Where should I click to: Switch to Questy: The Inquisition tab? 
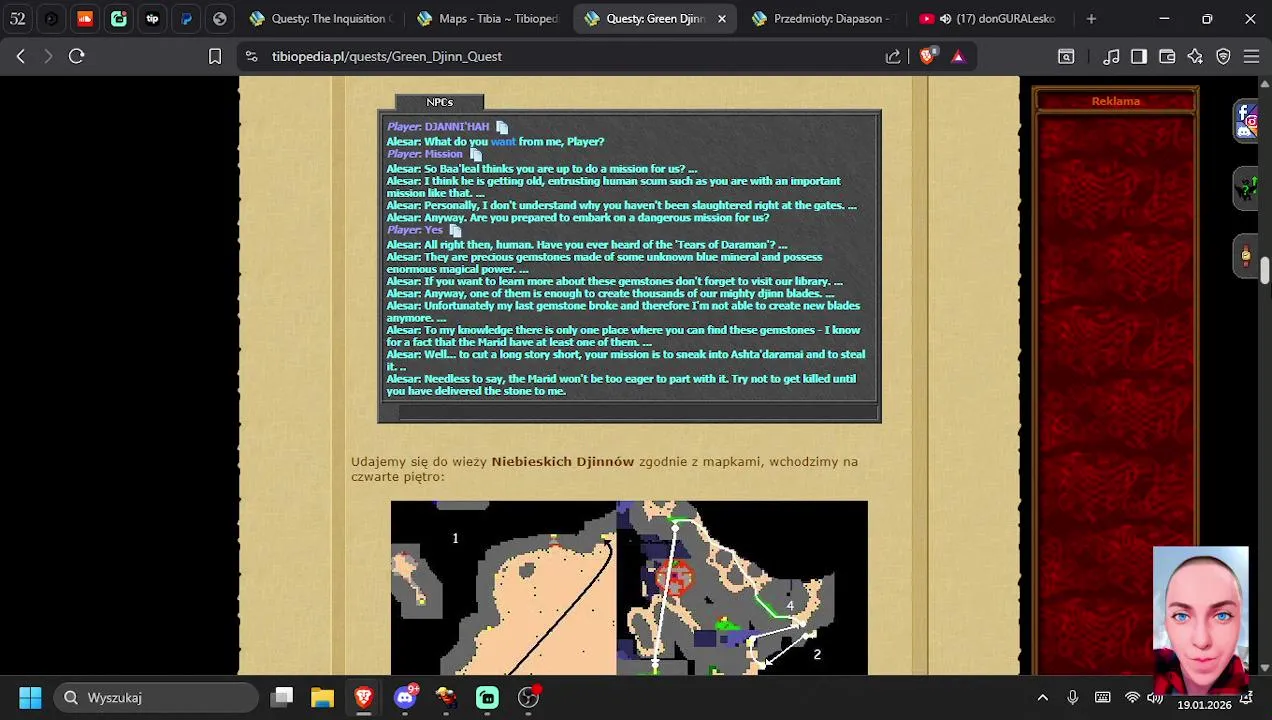pyautogui.click(x=320, y=18)
